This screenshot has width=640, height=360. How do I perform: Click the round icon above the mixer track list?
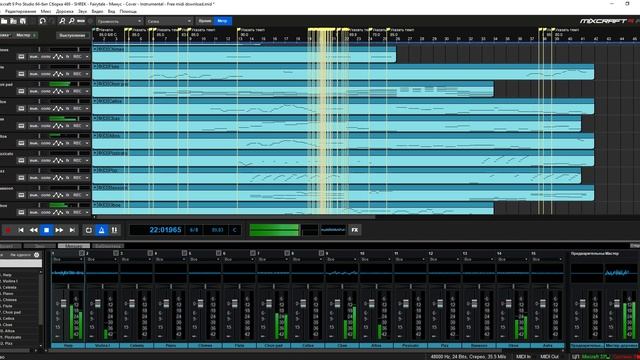[36, 255]
